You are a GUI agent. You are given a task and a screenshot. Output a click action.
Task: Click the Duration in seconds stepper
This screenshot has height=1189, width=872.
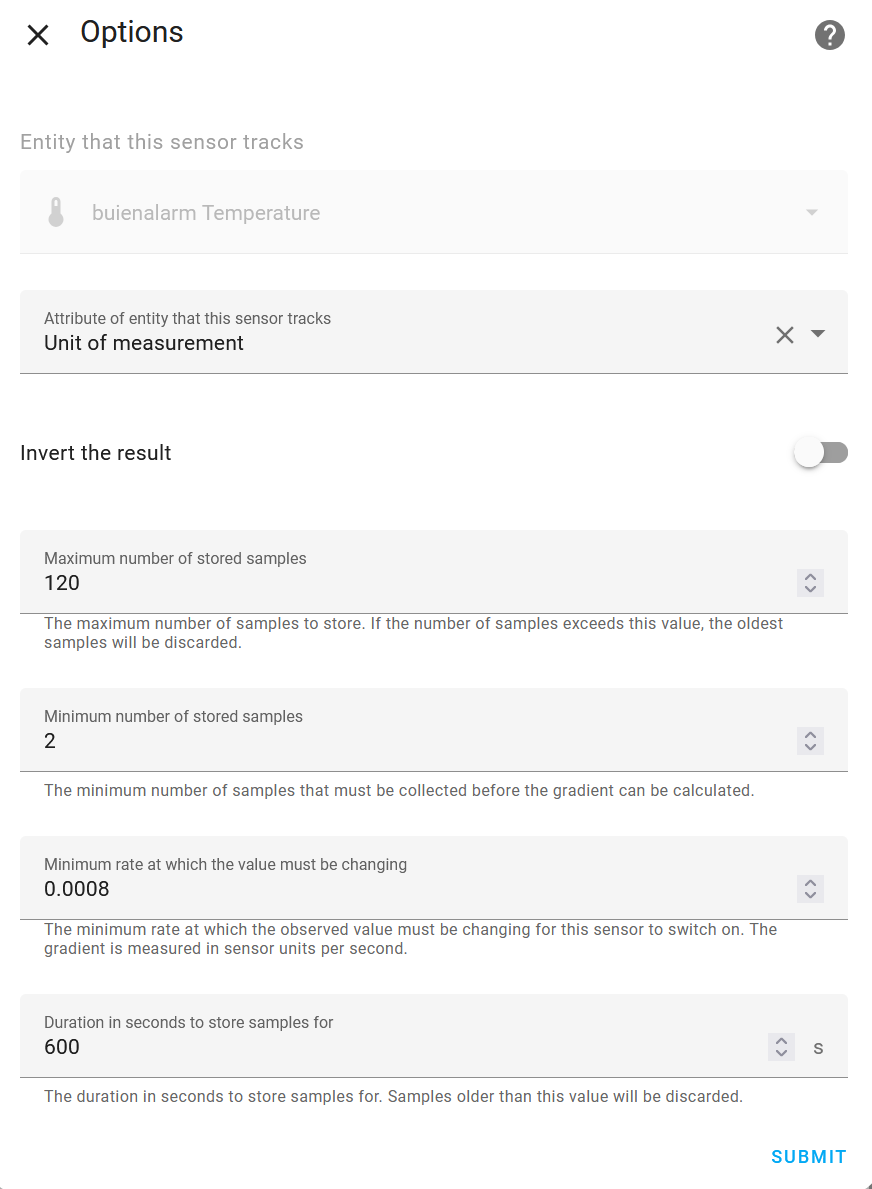(782, 1047)
